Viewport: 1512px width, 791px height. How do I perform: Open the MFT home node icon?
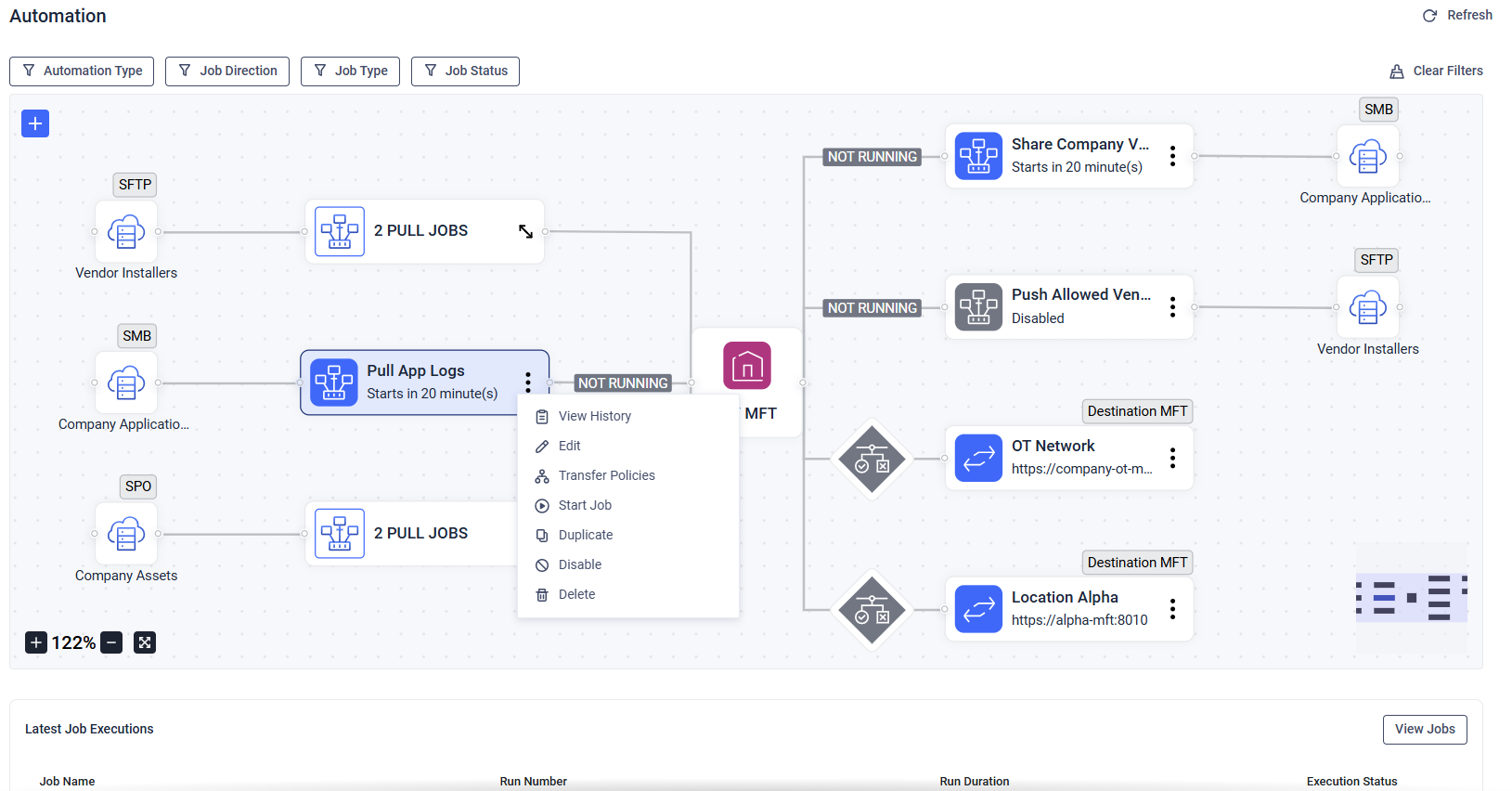pyautogui.click(x=747, y=366)
